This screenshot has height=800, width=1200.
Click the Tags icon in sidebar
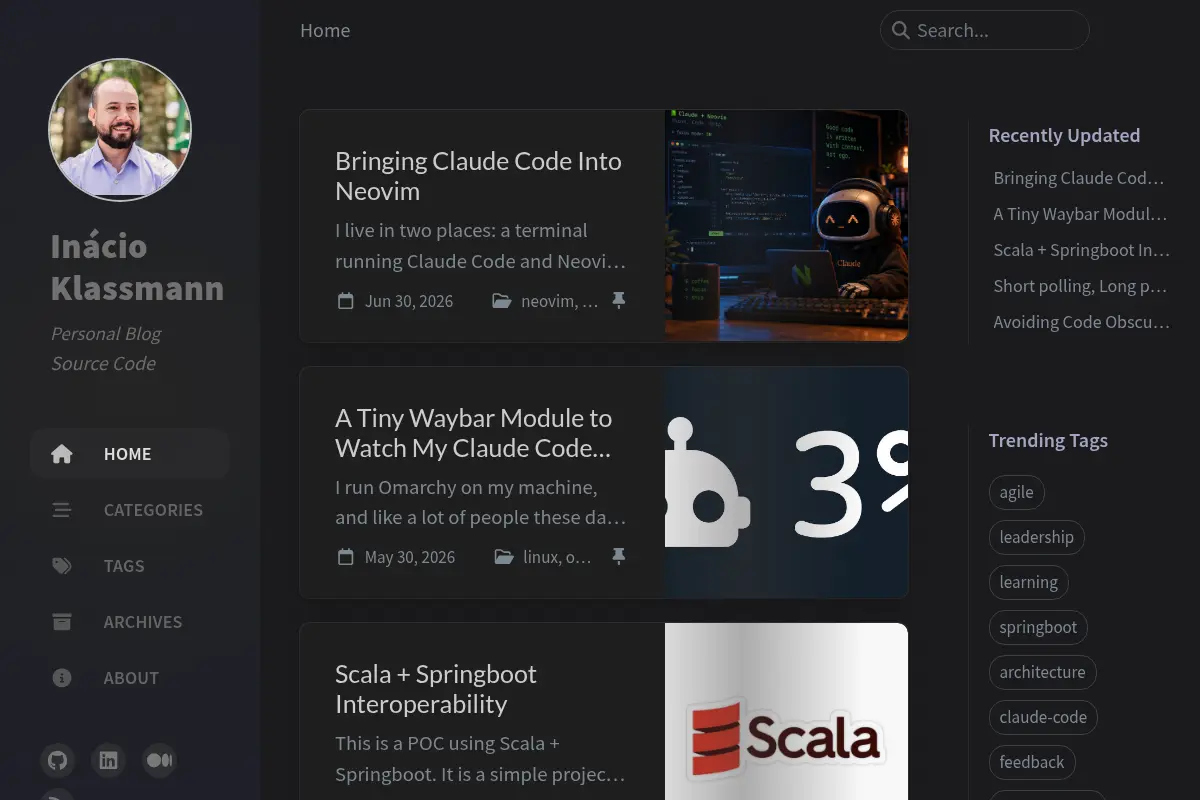[x=62, y=566]
